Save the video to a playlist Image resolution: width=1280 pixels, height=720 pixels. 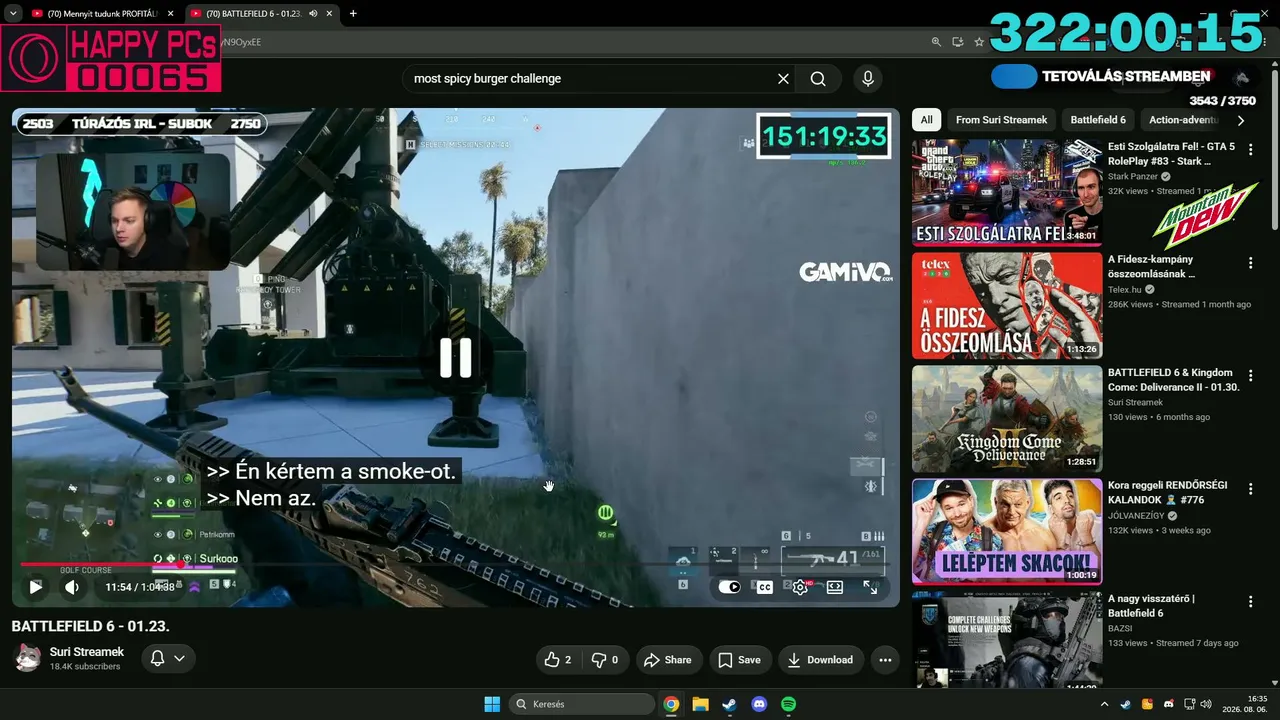(739, 660)
